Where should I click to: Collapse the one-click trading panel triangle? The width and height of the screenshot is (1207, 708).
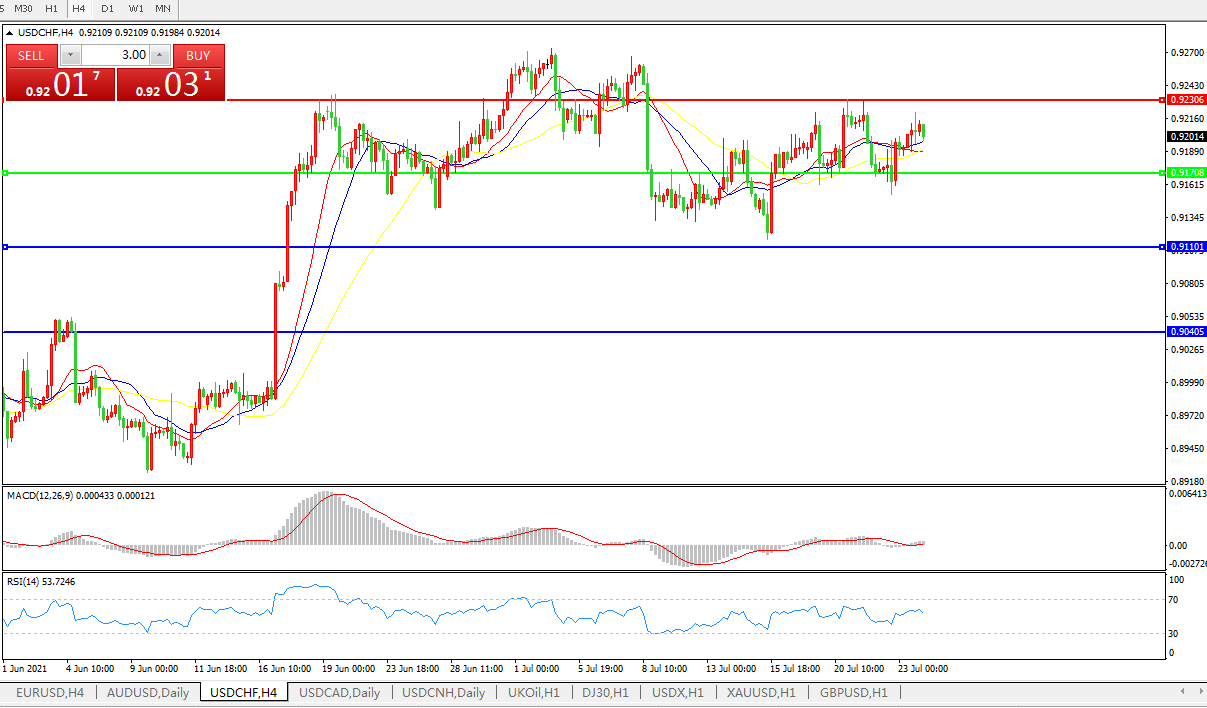10,33
